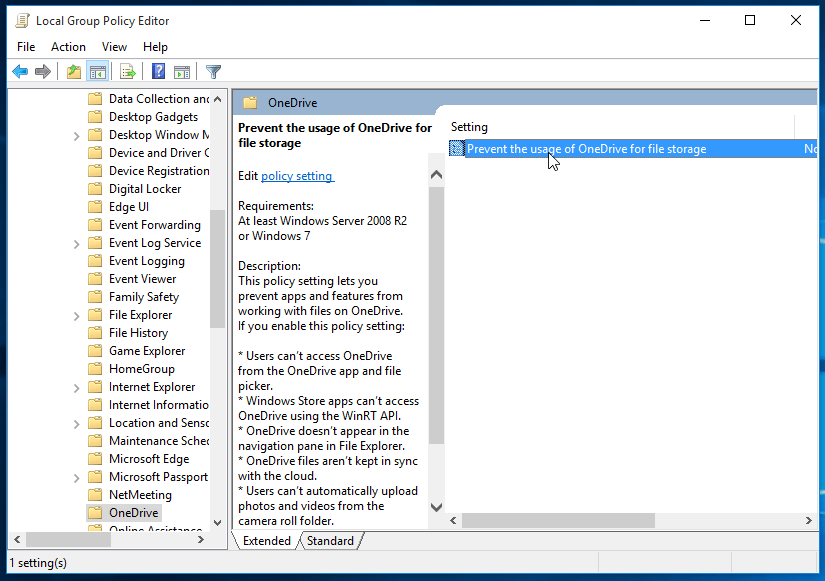Viewport: 825px width, 581px height.
Task: Click the Filter icon on the toolbar
Action: pos(213,71)
